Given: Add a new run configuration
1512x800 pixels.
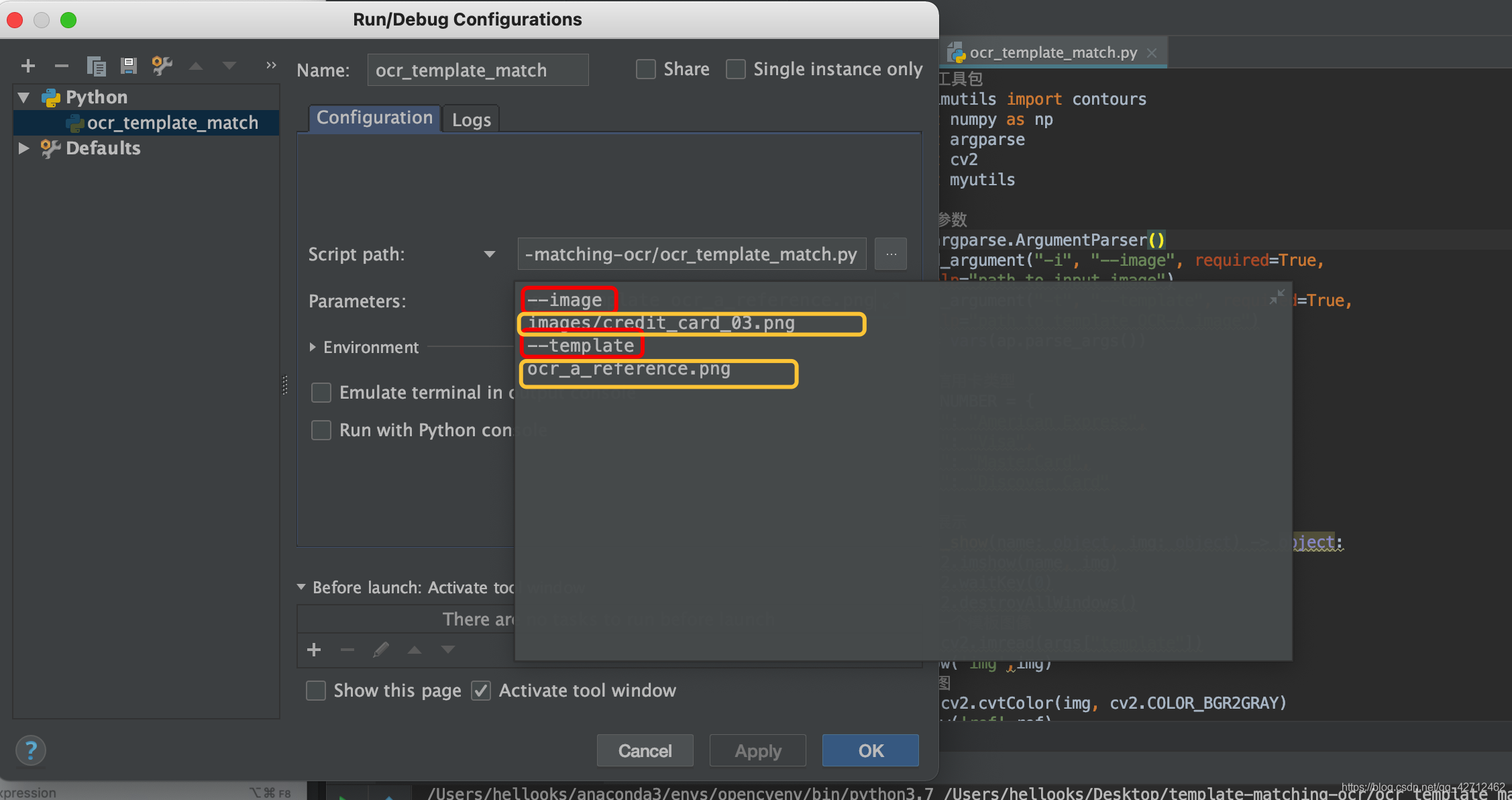Looking at the screenshot, I should coord(28,65).
